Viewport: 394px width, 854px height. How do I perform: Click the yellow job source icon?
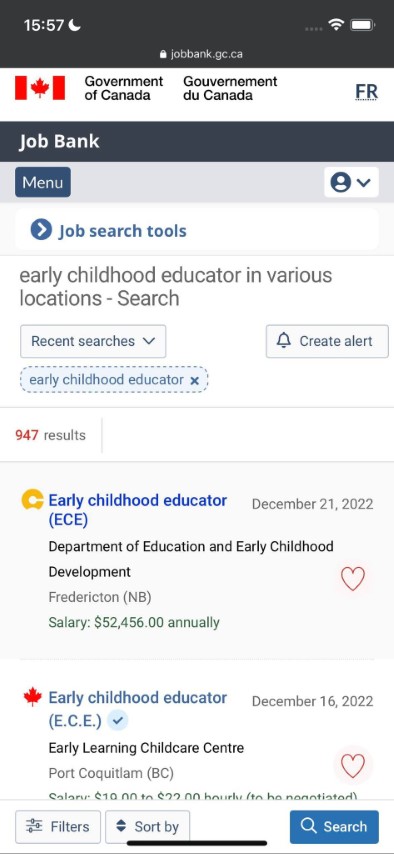tap(33, 499)
